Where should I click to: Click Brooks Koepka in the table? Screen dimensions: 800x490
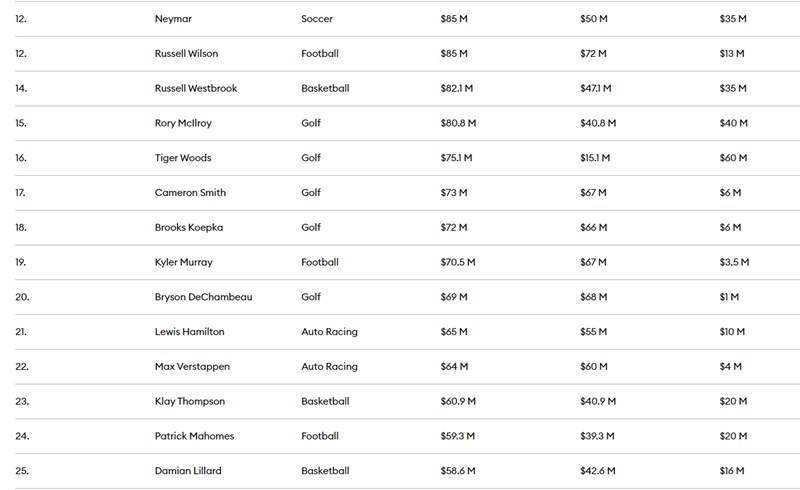pos(189,228)
